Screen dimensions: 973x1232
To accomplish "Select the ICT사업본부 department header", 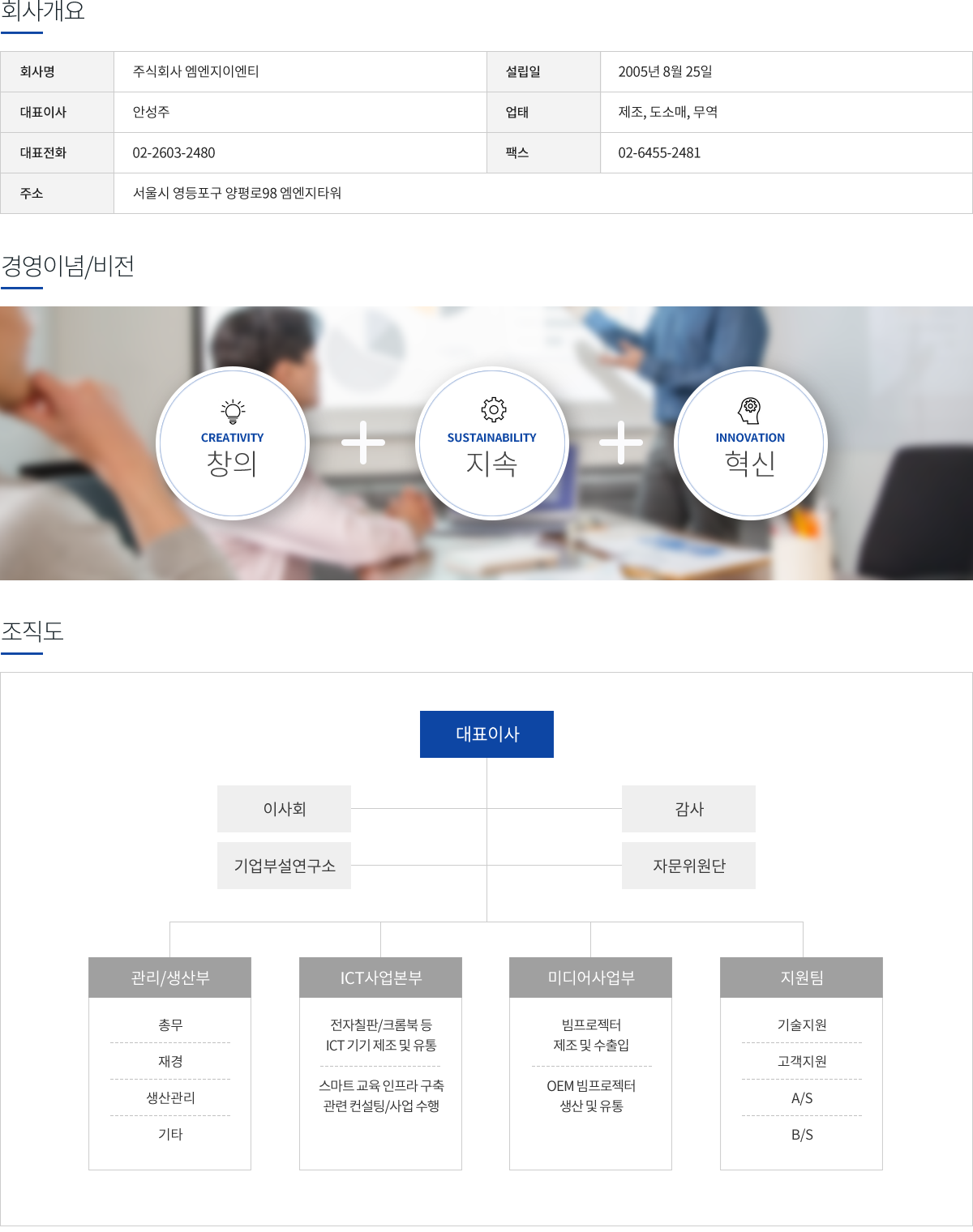I will (x=380, y=977).
